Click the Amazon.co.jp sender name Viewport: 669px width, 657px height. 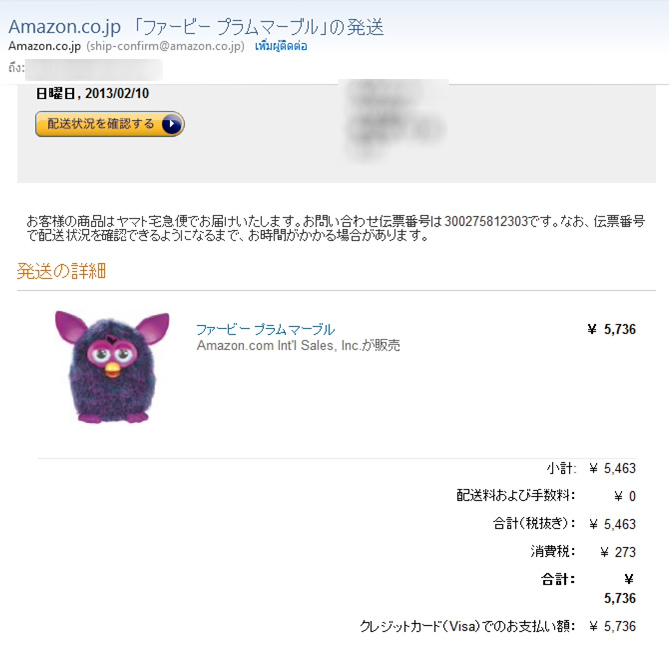(44, 46)
